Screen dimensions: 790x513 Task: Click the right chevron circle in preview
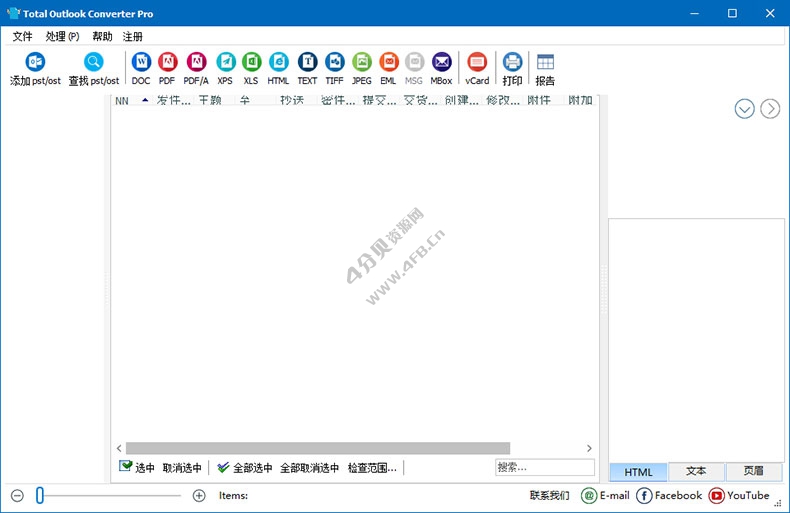770,109
